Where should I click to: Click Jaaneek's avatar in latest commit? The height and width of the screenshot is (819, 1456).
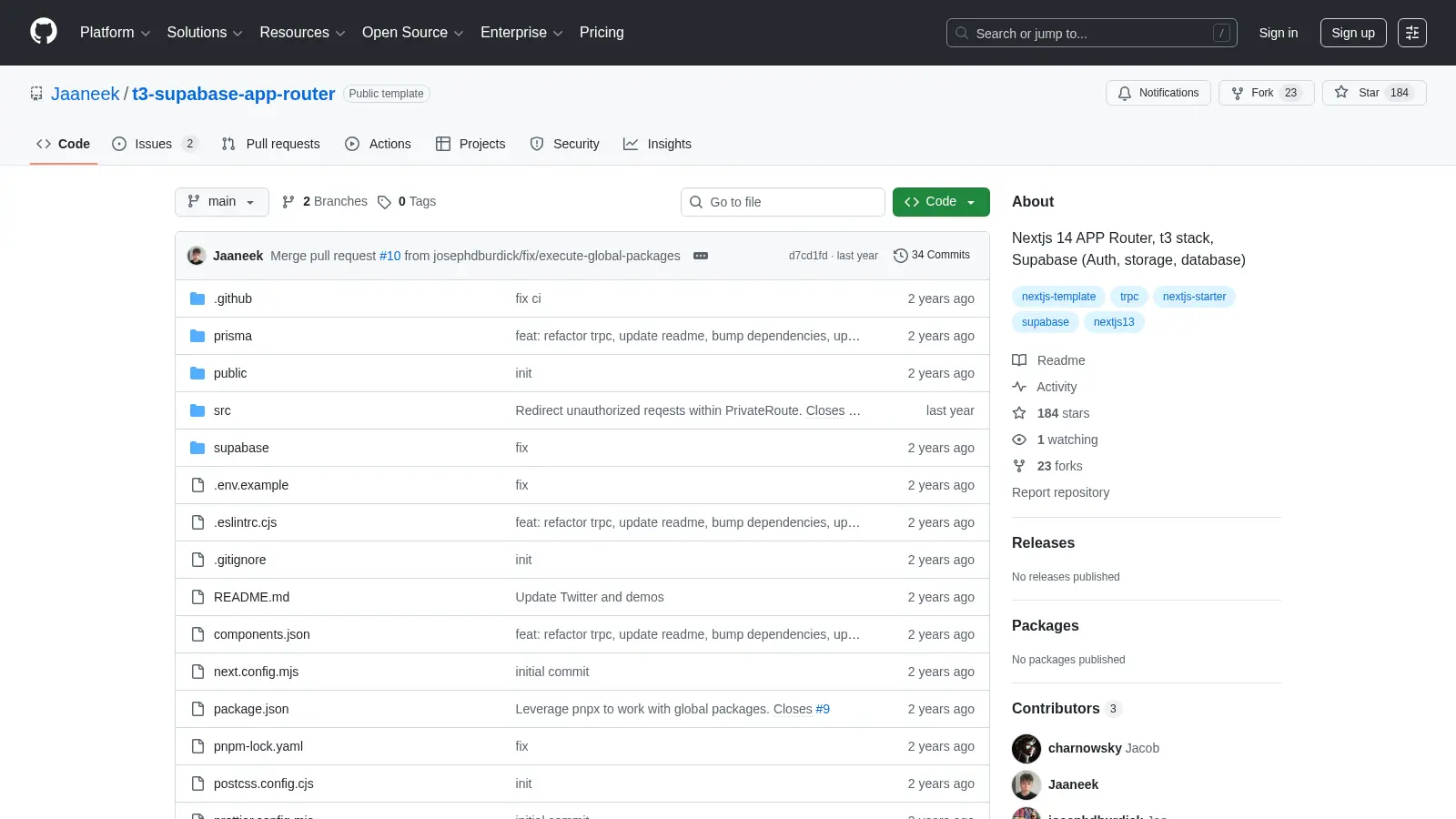197,256
